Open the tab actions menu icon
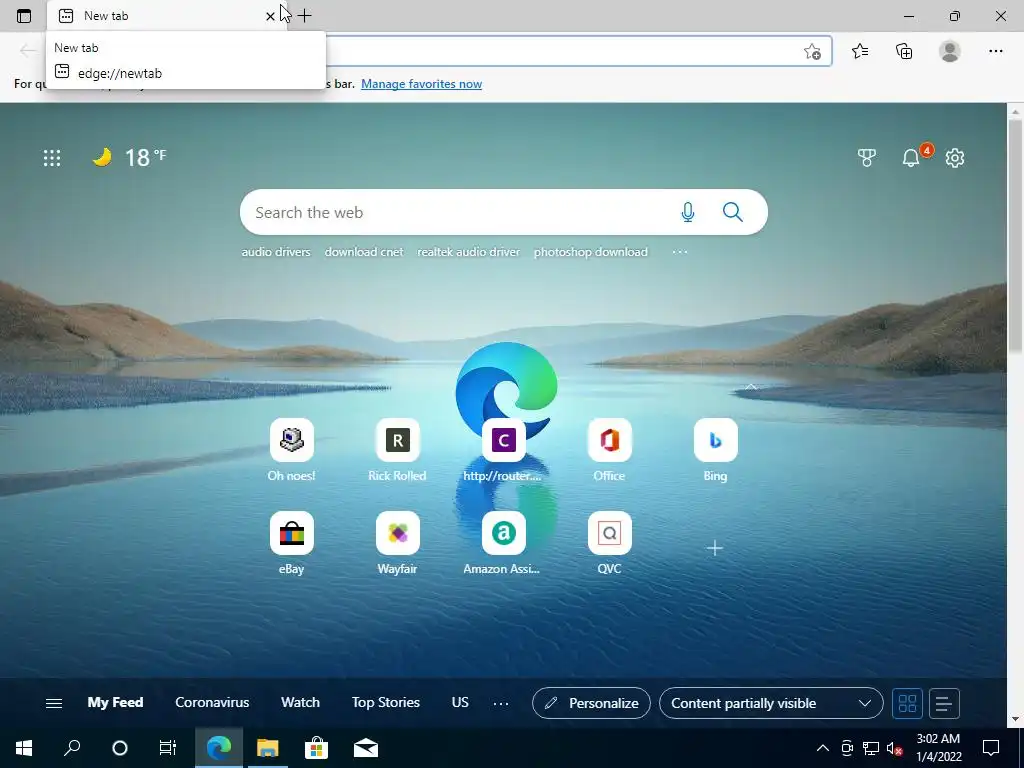The width and height of the screenshot is (1024, 768). coord(24,16)
